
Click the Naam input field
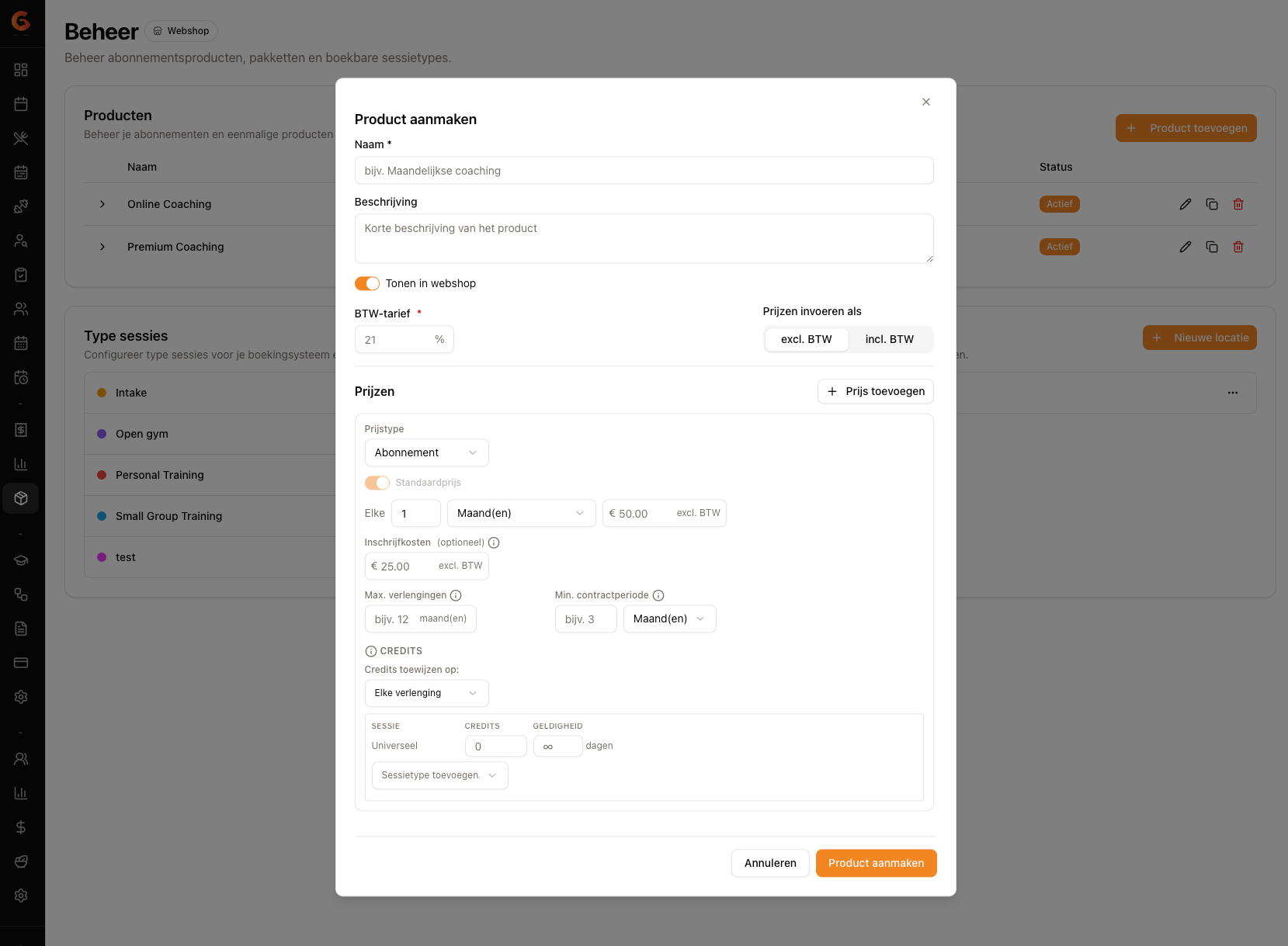click(644, 171)
